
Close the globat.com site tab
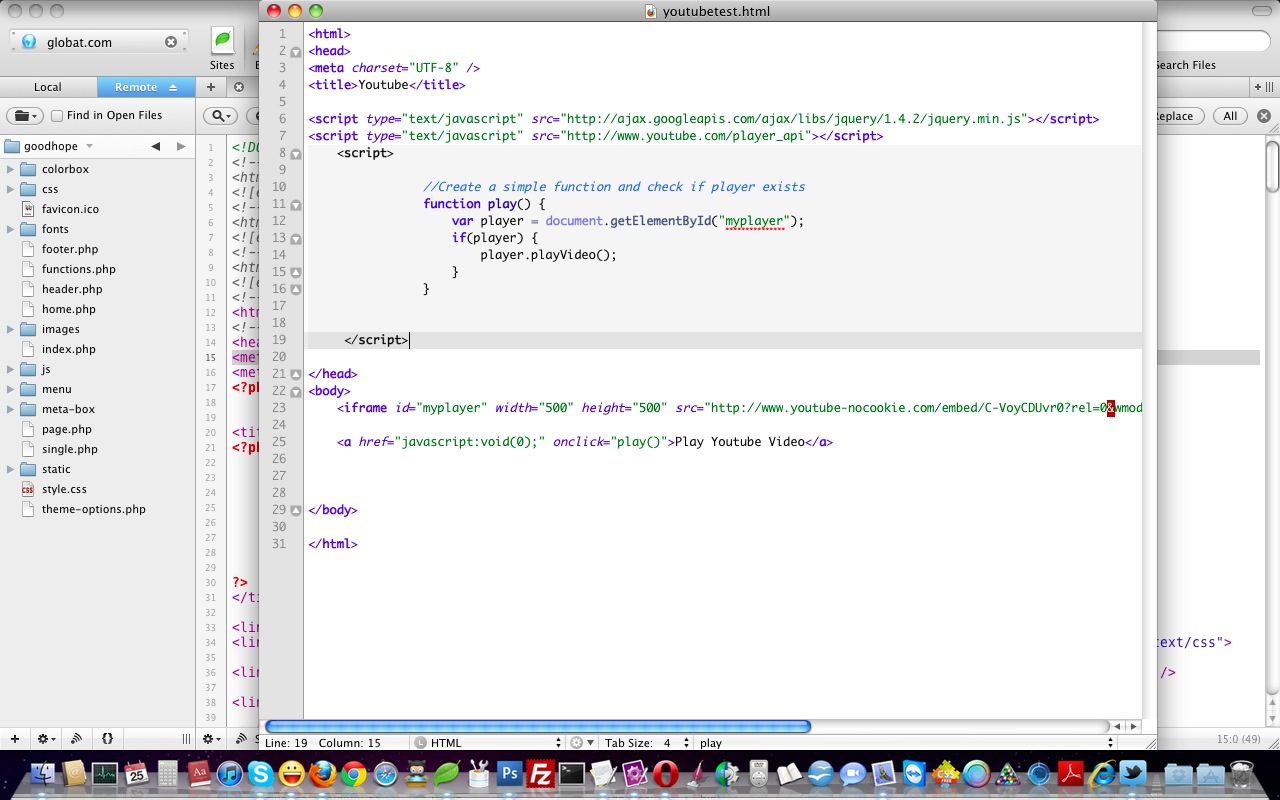pos(171,42)
